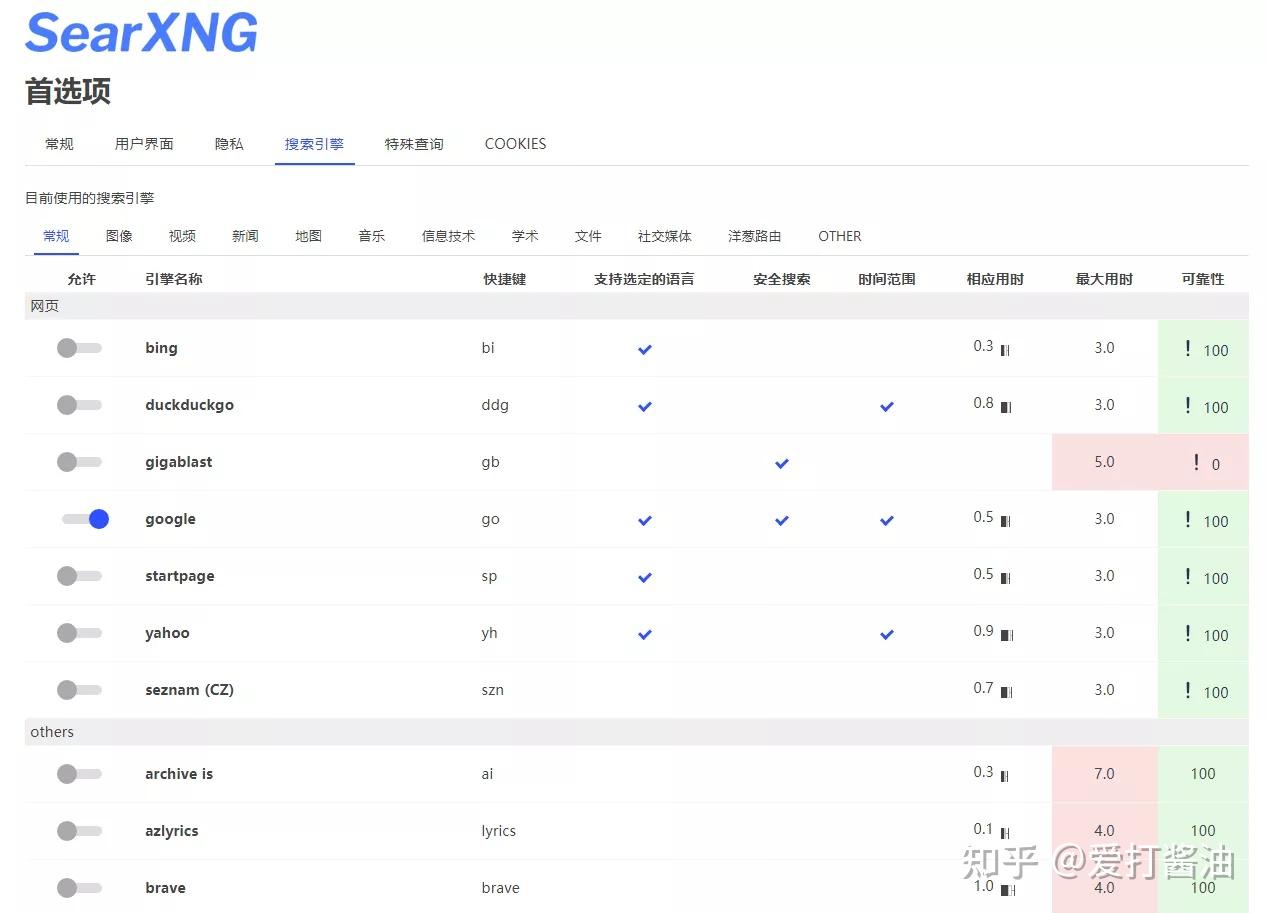The width and height of the screenshot is (1268, 913).
Task: Enable the duckduckgo engine toggle
Action: 79,405
